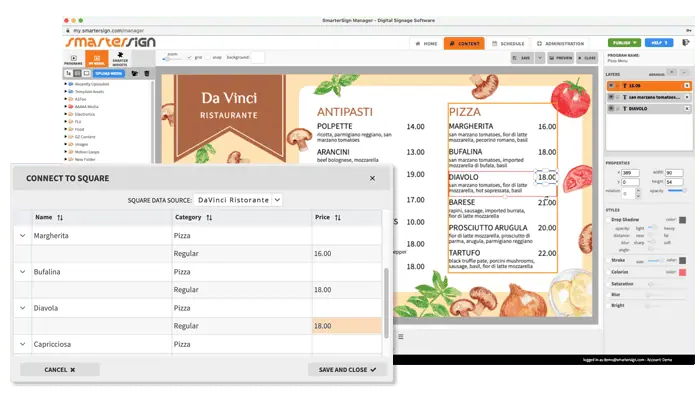The width and height of the screenshot is (700, 400).
Task: Expand the Food folder
Action: (66, 129)
